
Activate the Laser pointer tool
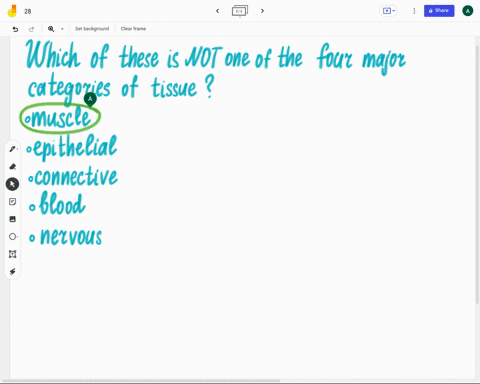pyautogui.click(x=13, y=272)
